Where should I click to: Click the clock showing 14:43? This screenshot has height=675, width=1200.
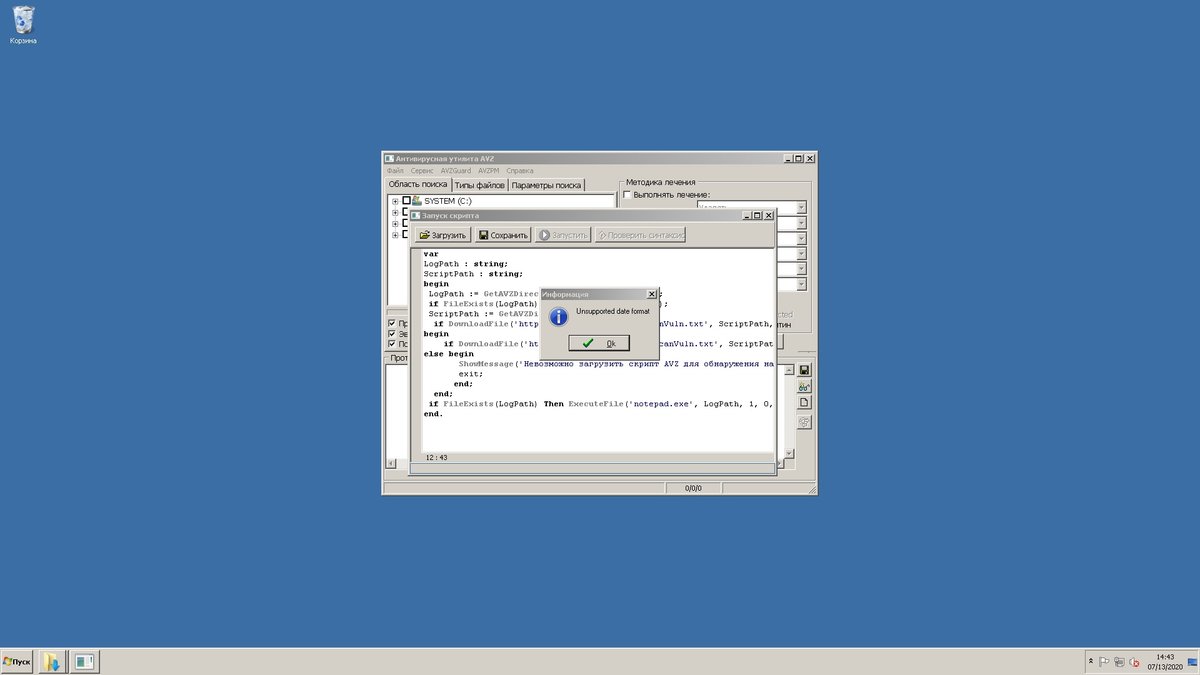coord(1163,662)
